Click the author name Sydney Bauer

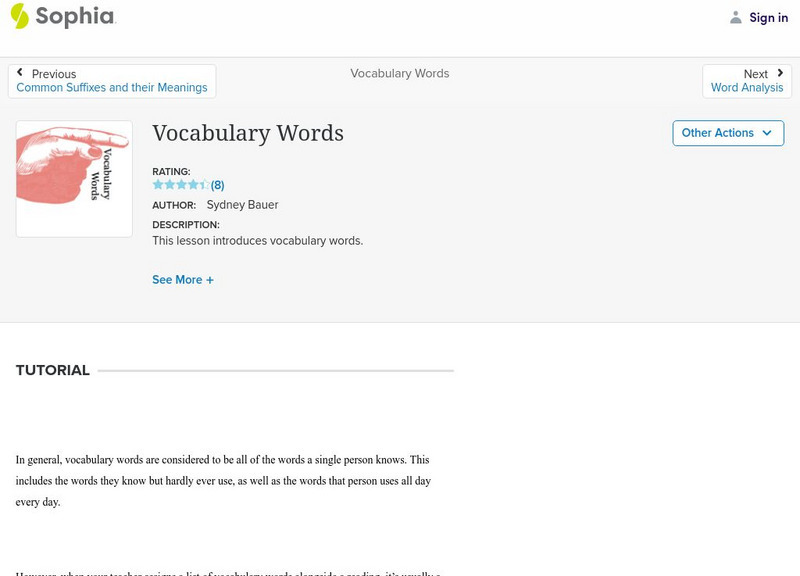click(x=242, y=205)
